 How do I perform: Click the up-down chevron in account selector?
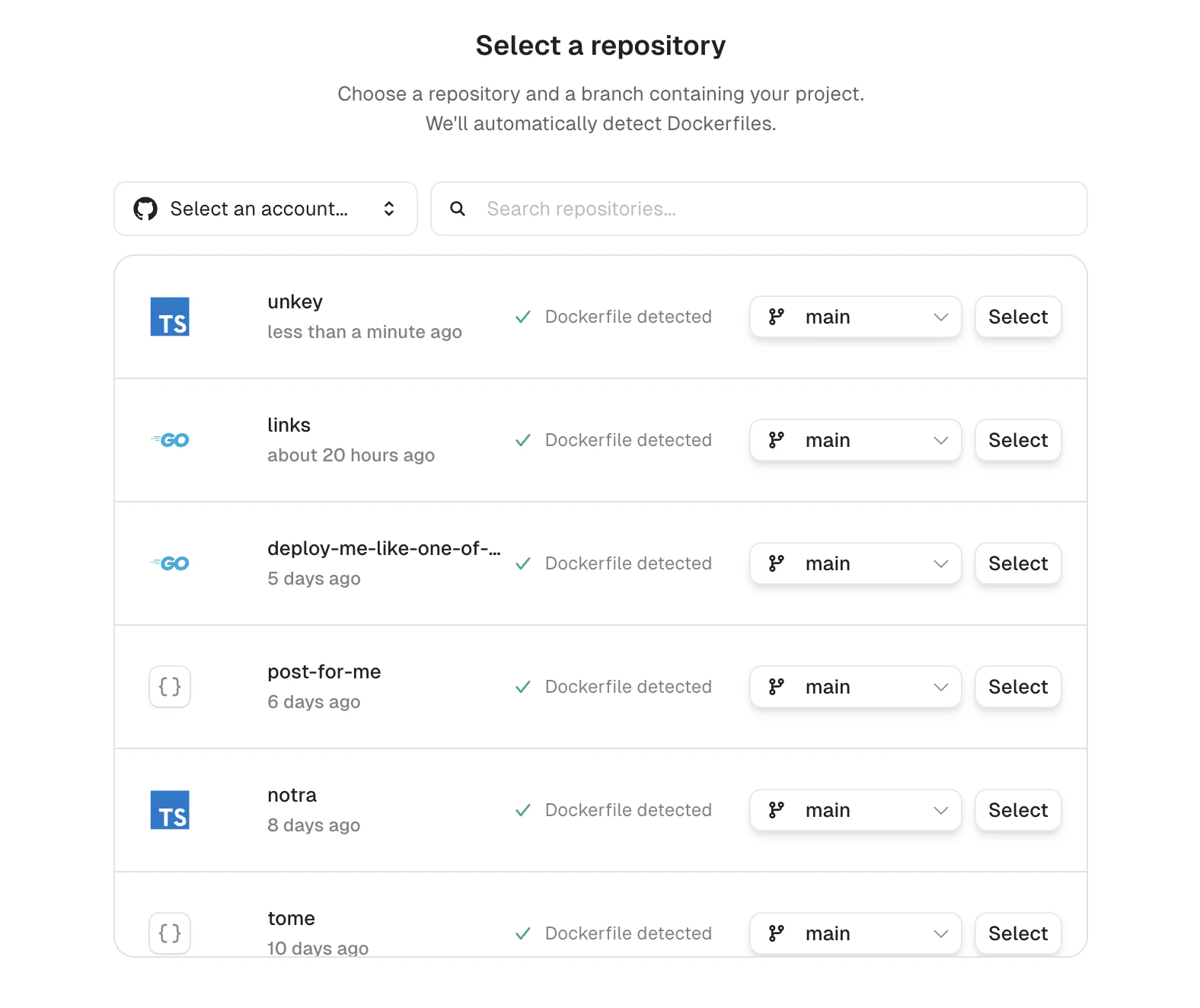[x=389, y=209]
